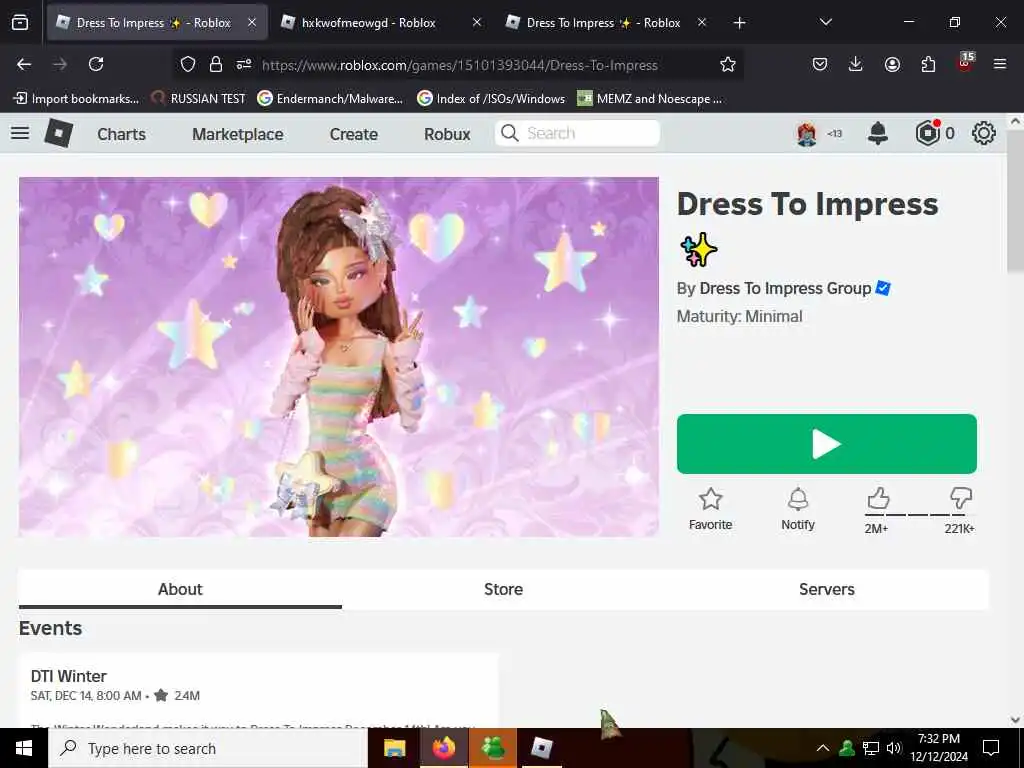The width and height of the screenshot is (1024, 768).
Task: Open Firefox View icon in tab strip
Action: (20, 23)
